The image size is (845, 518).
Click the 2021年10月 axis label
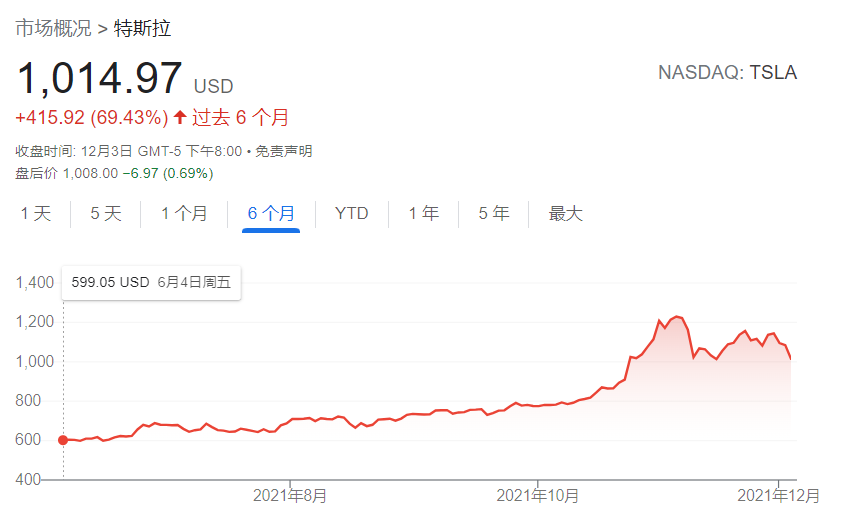pos(537,495)
